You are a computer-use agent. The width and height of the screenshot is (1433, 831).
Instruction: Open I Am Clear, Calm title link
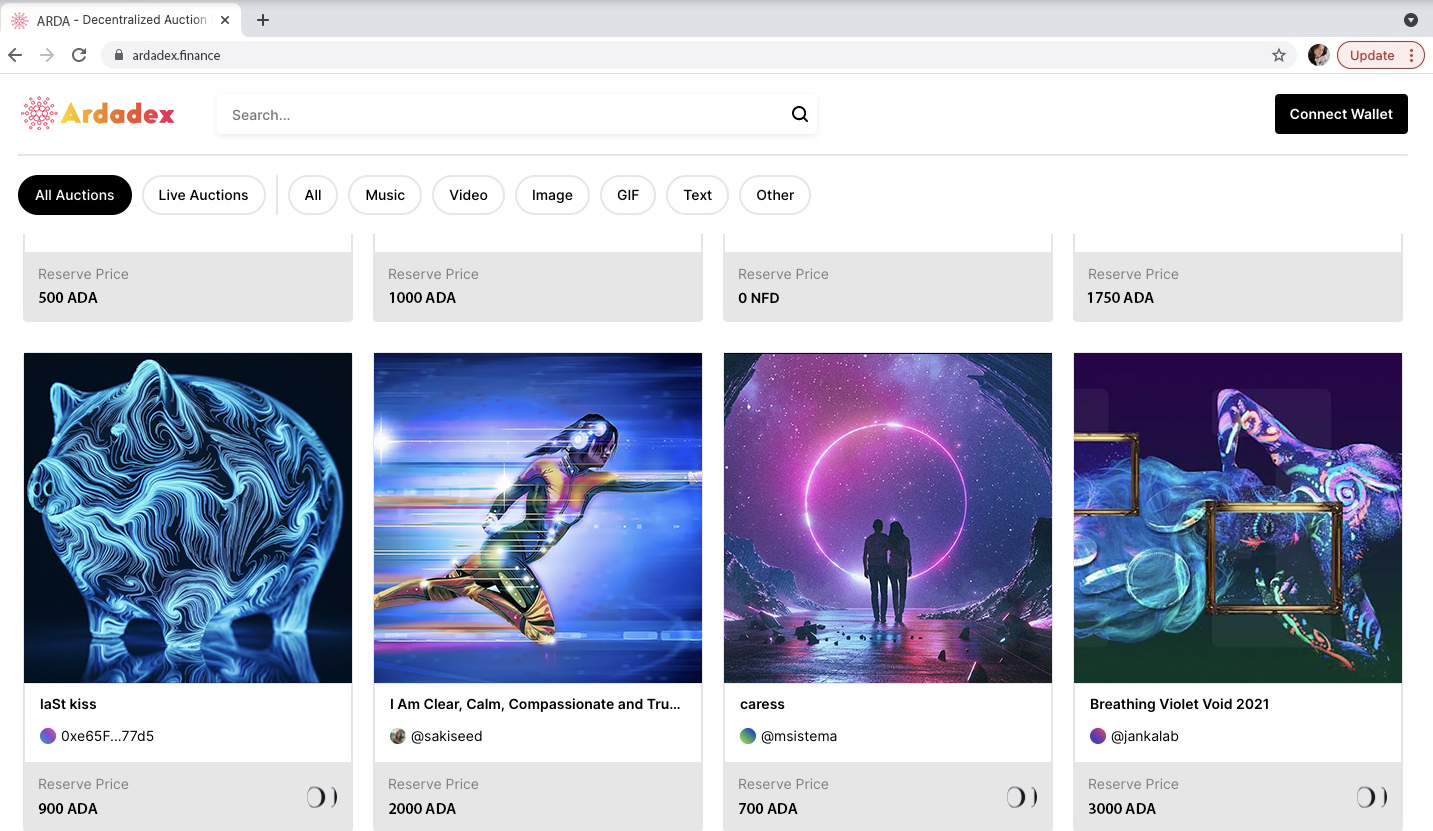535,704
